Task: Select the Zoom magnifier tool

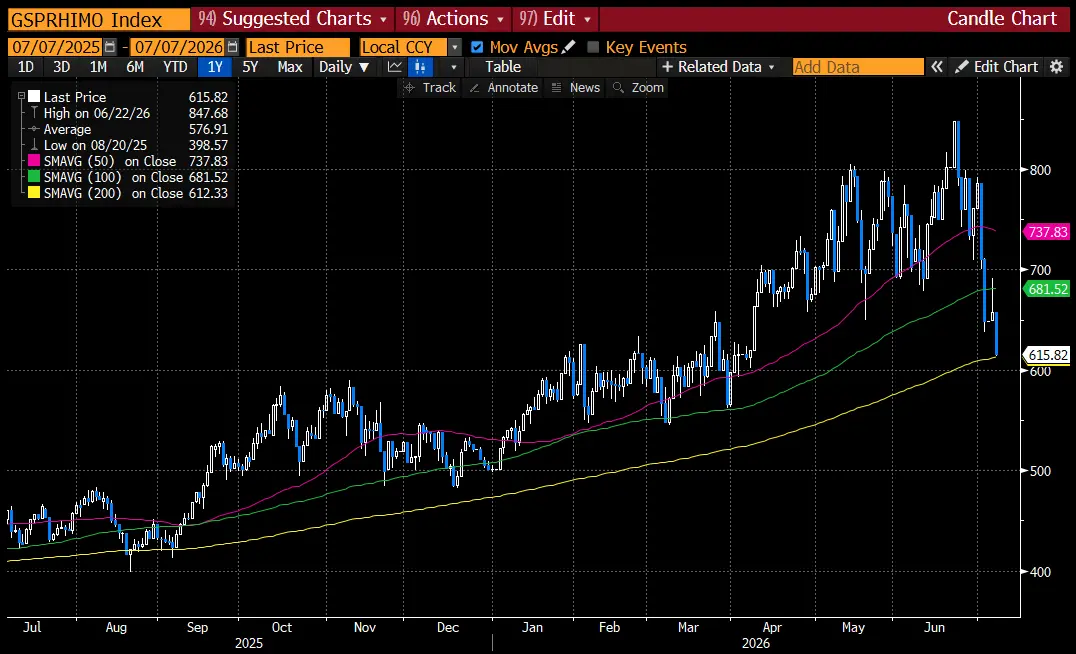Action: tap(638, 87)
